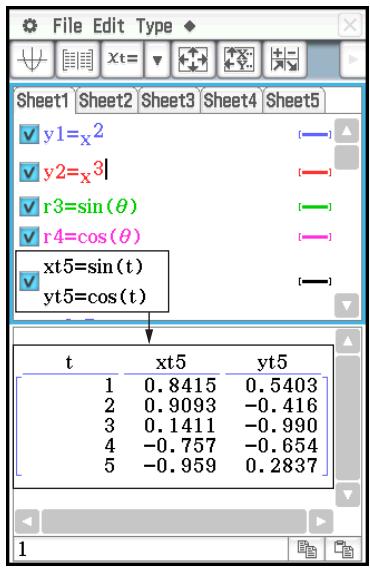Image resolution: width=370 pixels, height=568 pixels.
Task: Select table cell 0.8415
Action: pos(180,385)
